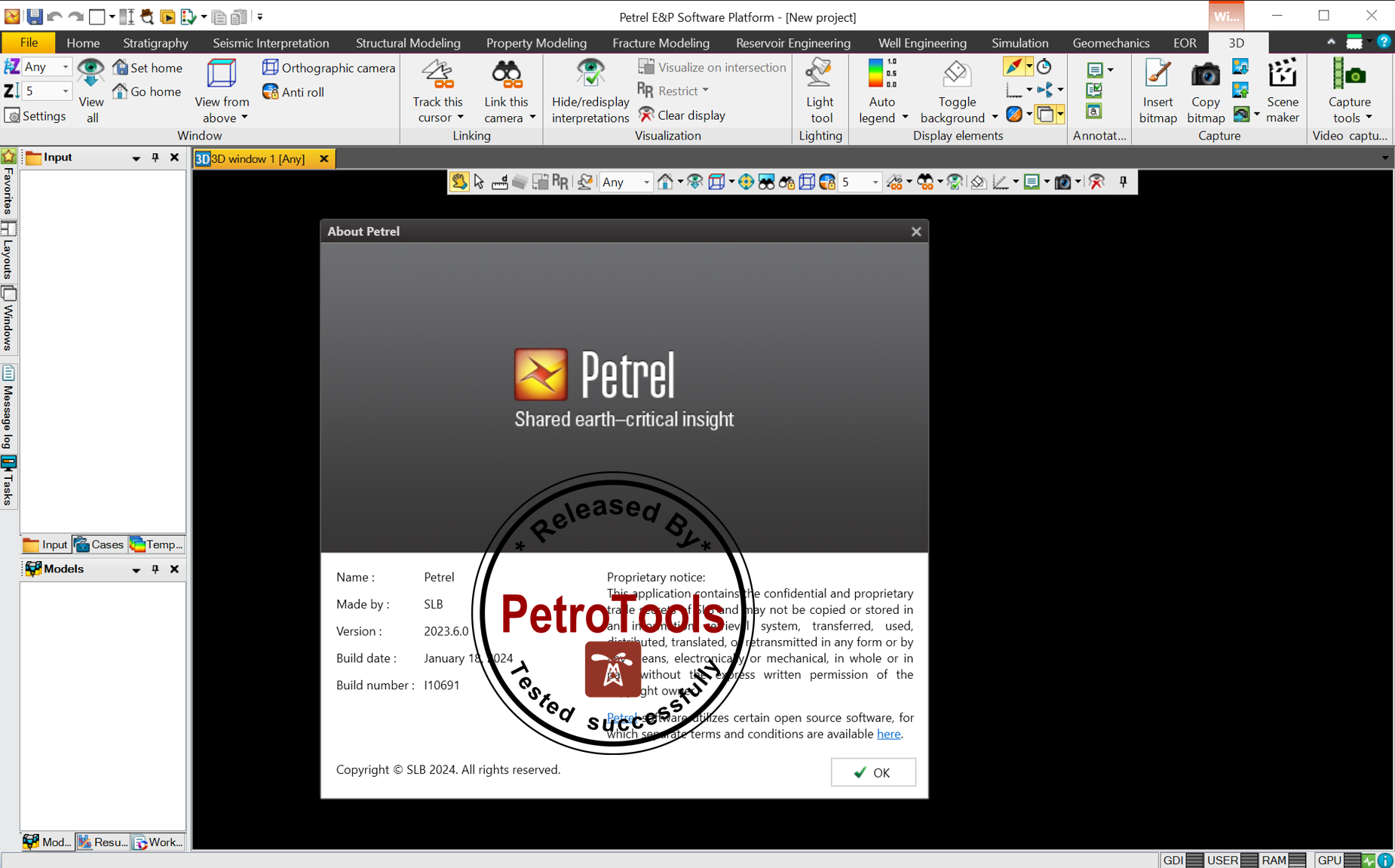Viewport: 1395px width, 868px height.
Task: Expand the Auto legend dropdown
Action: (x=905, y=118)
